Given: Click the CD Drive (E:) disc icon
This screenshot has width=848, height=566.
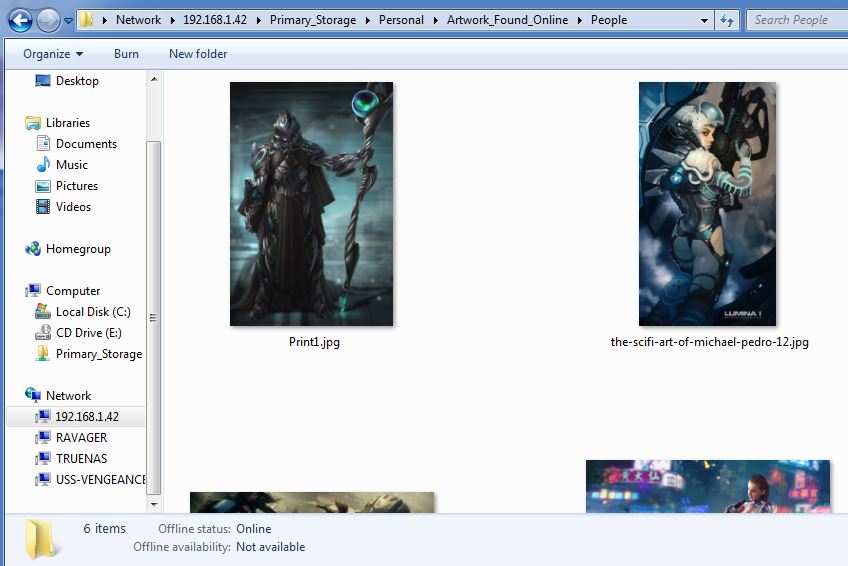Looking at the screenshot, I should pyautogui.click(x=43, y=332).
